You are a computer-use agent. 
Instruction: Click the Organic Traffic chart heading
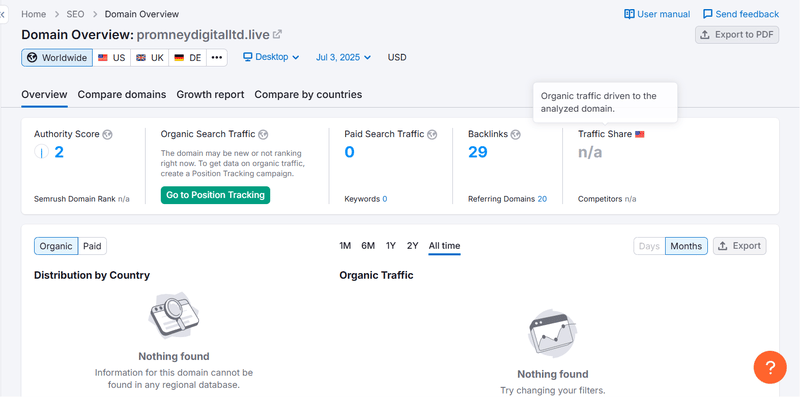pyautogui.click(x=377, y=276)
